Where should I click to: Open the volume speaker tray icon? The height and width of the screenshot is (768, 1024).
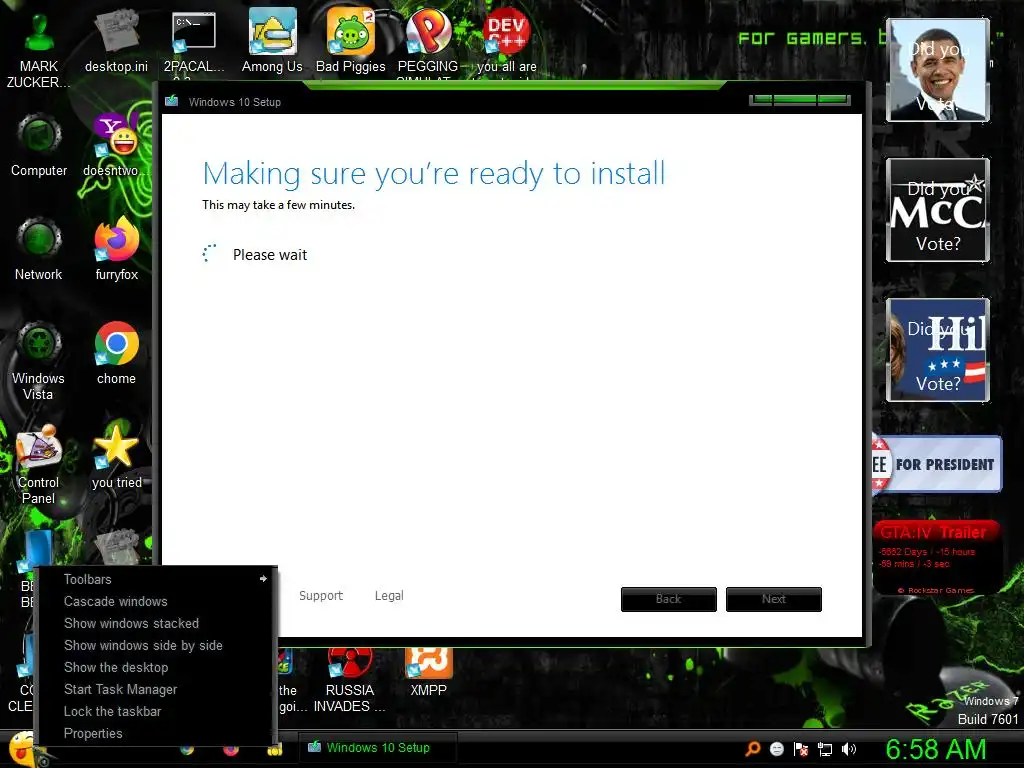(848, 749)
